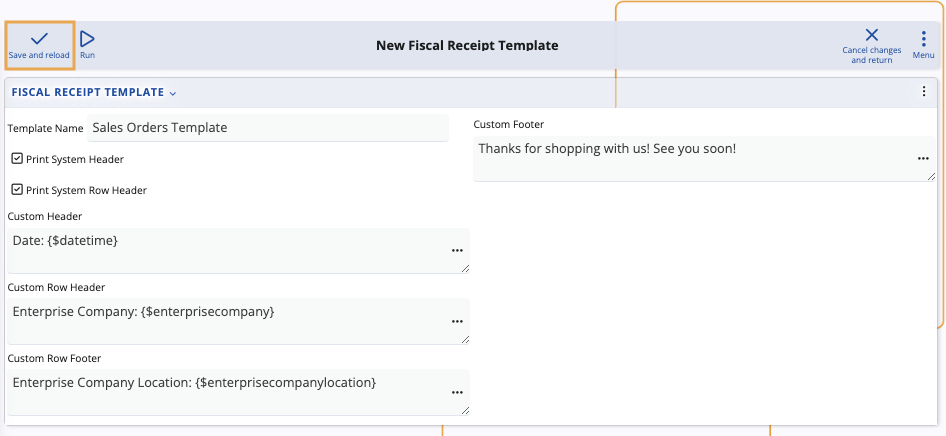This screenshot has width=946, height=436.
Task: Click the Save and reload checkmark
Action: (39, 44)
